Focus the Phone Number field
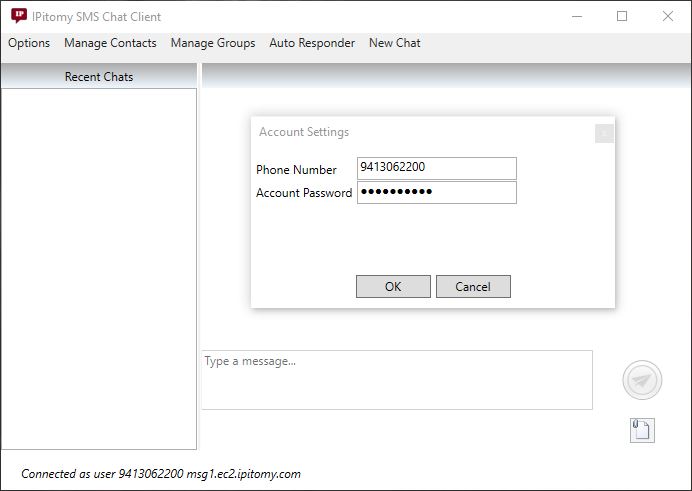 pos(437,168)
